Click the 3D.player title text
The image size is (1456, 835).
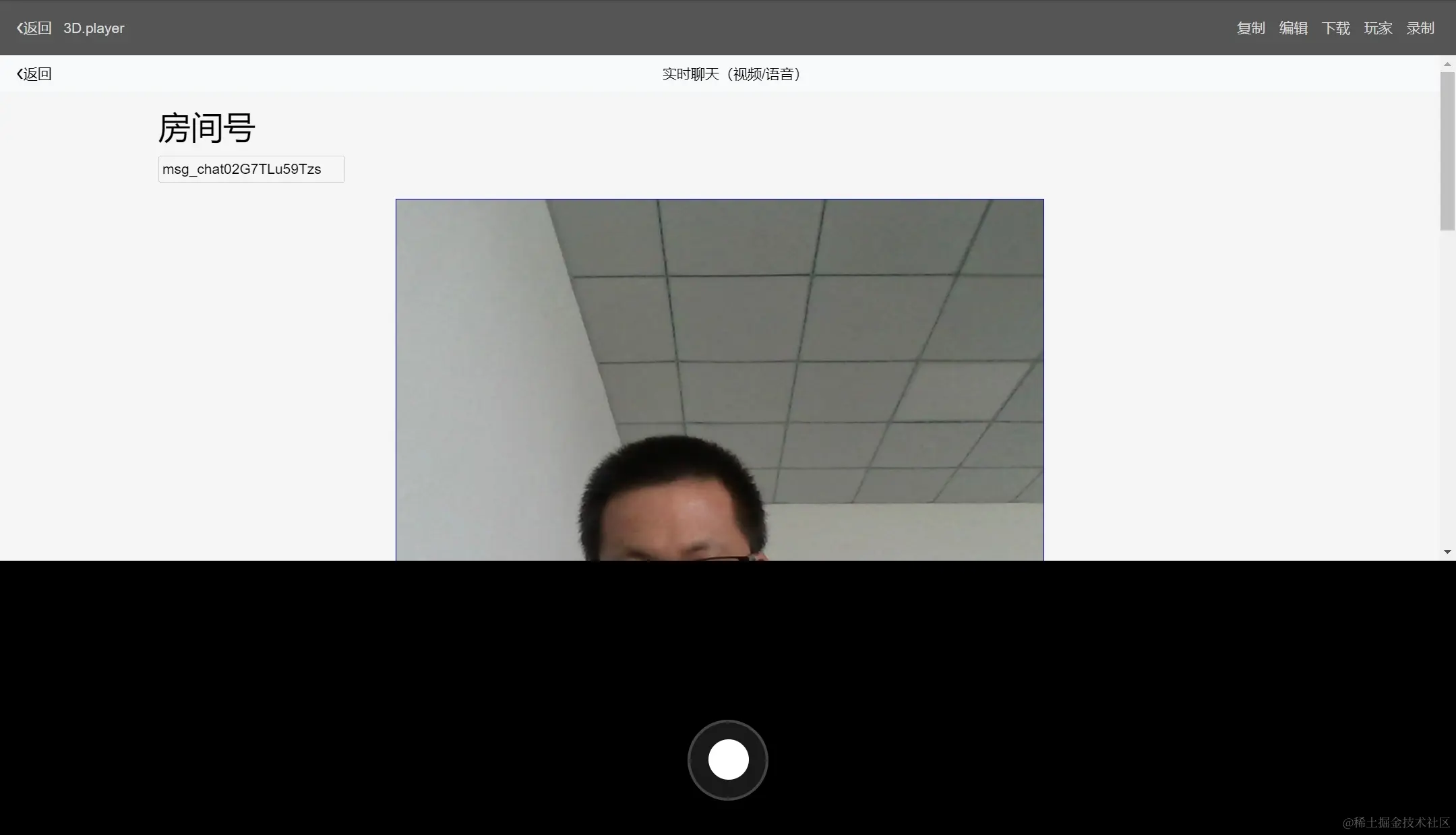tap(94, 28)
